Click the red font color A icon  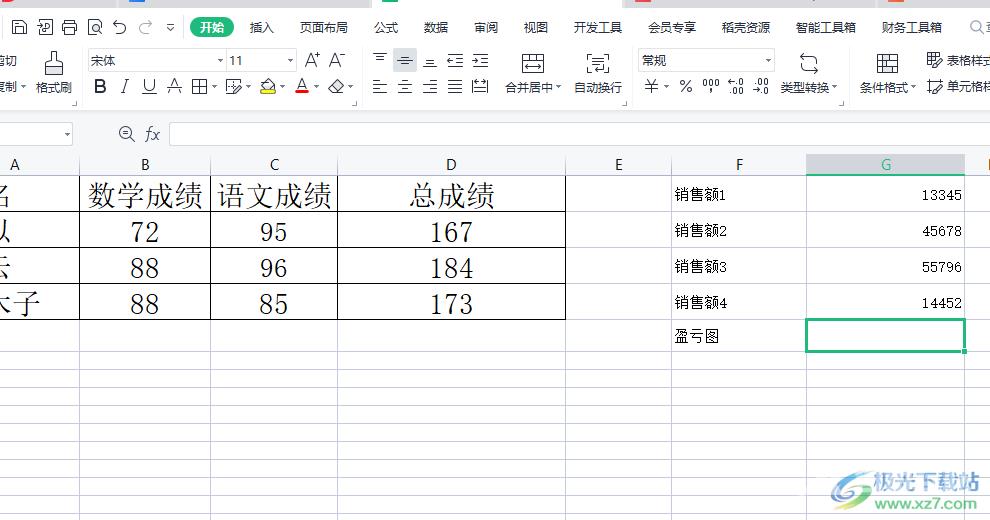click(x=302, y=86)
